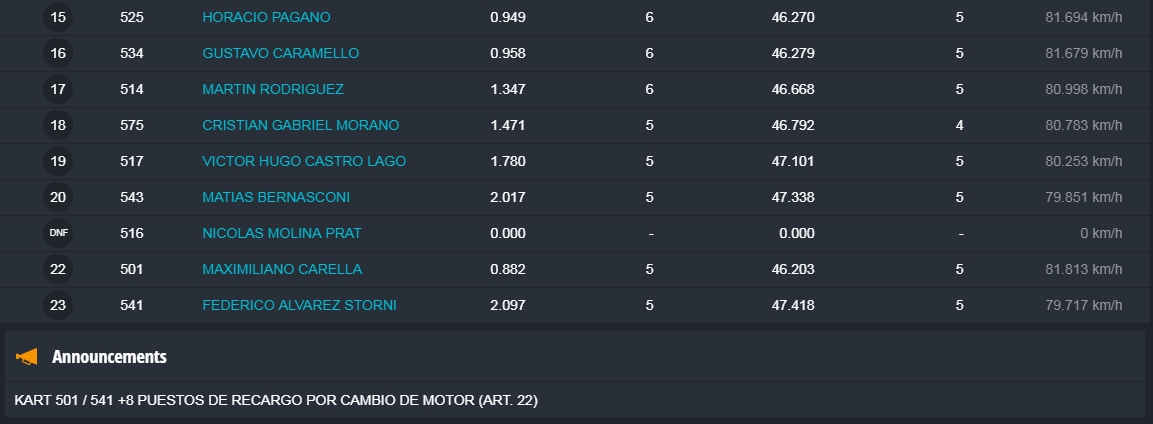The width and height of the screenshot is (1153, 424).
Task: Click position badge 16
Action: (x=58, y=53)
